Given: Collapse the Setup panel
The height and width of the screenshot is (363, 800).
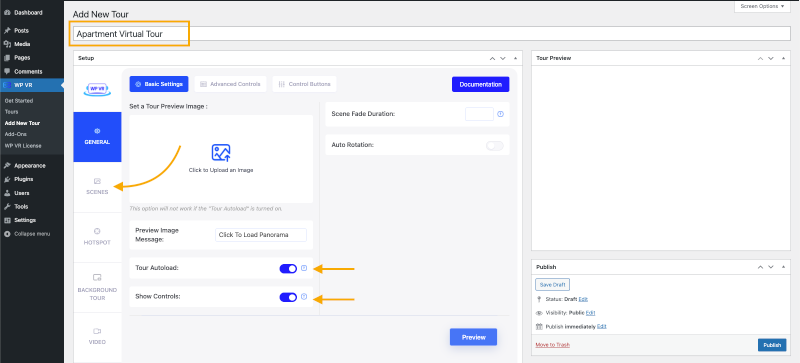Looking at the screenshot, I should (x=515, y=59).
